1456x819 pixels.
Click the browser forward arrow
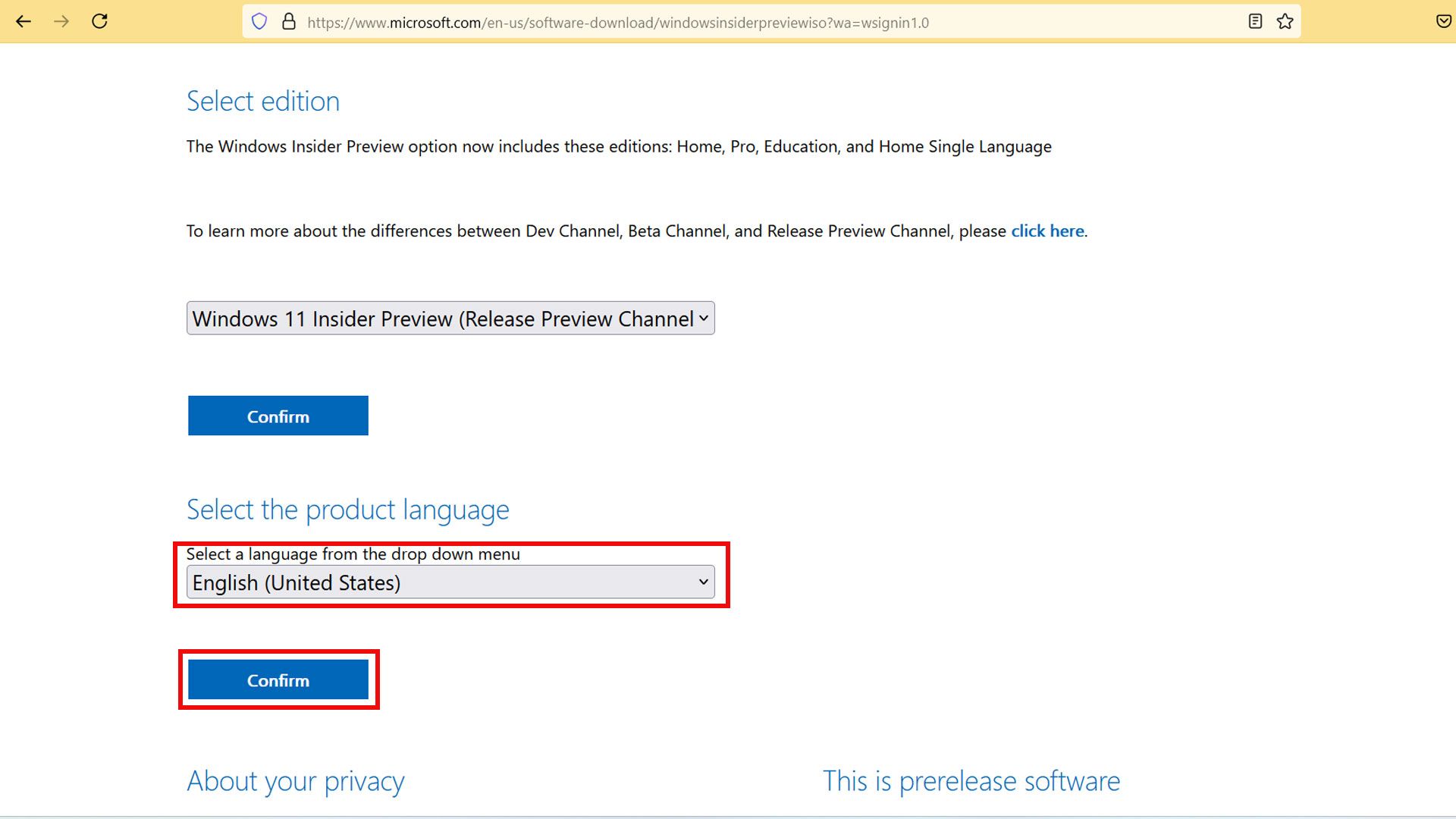[61, 22]
